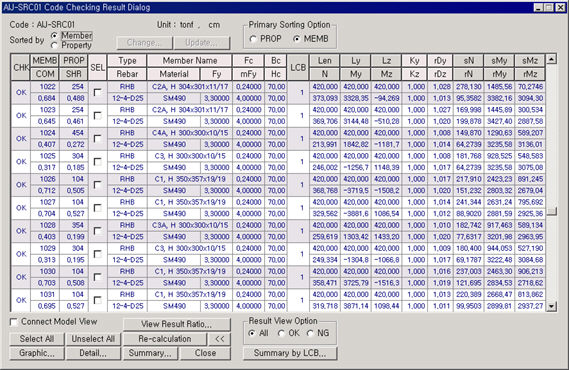This screenshot has width=569, height=370.
Task: Tick SEL checkbox for member 1029
Action: (x=97, y=254)
